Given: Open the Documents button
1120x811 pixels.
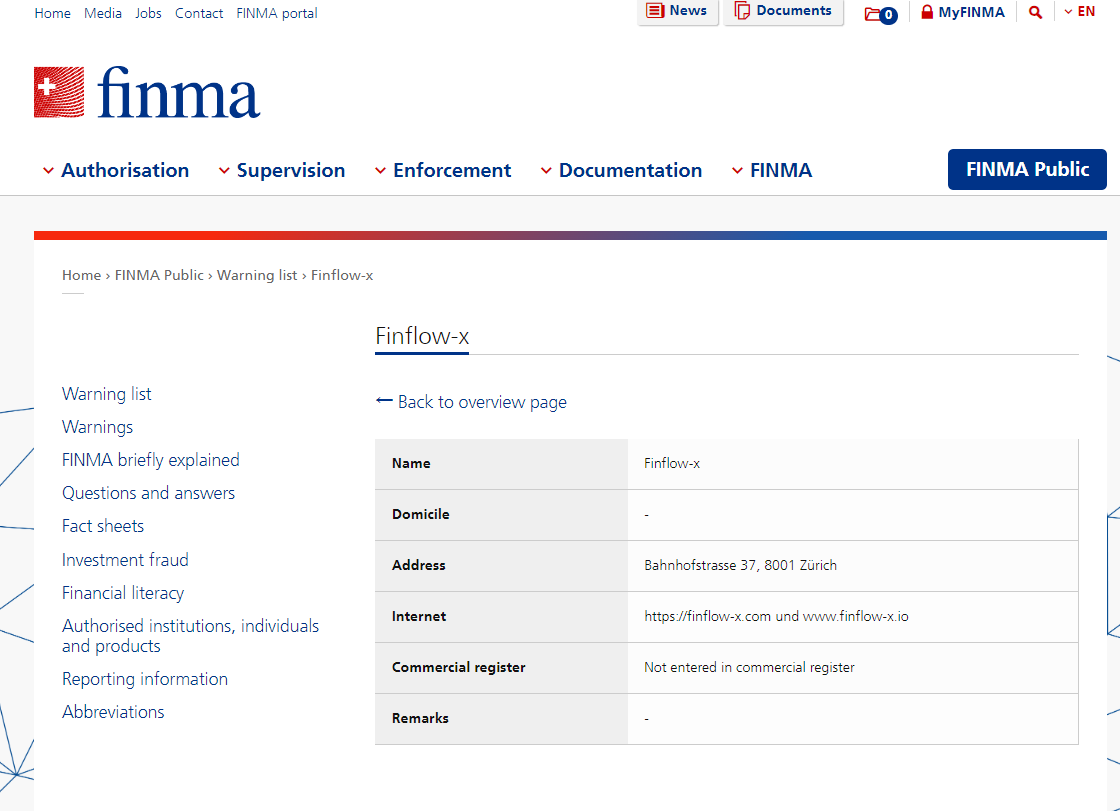Looking at the screenshot, I should pyautogui.click(x=784, y=11).
